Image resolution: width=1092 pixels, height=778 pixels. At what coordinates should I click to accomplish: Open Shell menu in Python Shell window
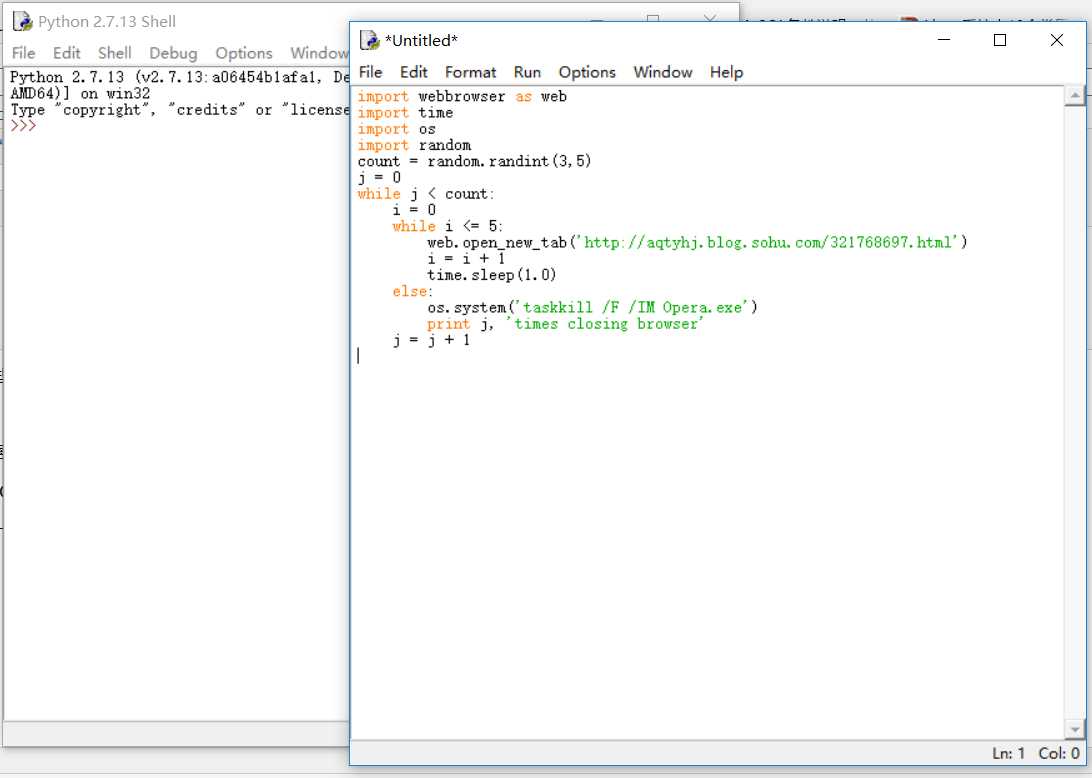point(114,53)
